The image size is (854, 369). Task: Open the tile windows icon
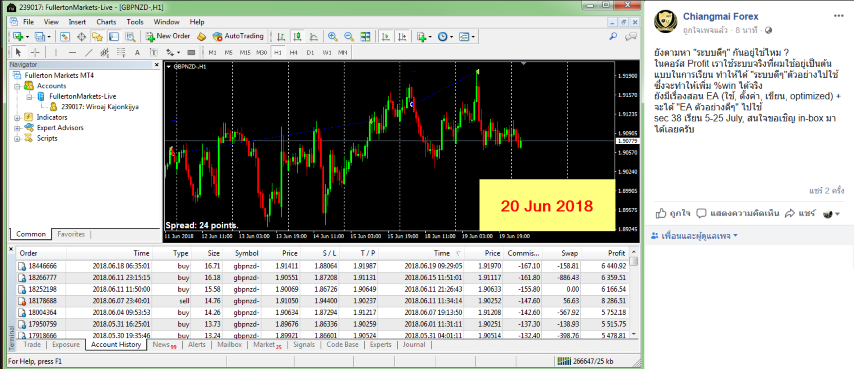pos(365,36)
